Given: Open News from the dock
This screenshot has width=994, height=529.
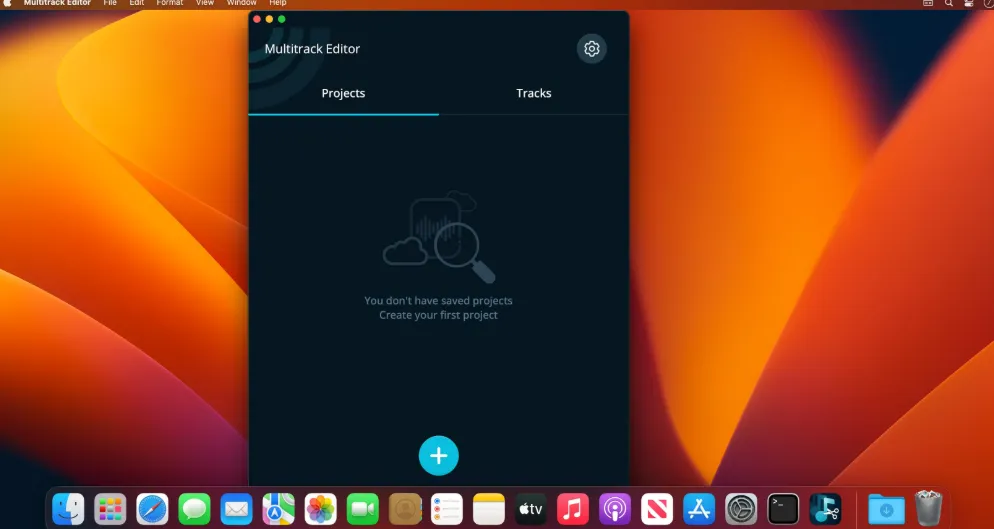Looking at the screenshot, I should [x=657, y=509].
